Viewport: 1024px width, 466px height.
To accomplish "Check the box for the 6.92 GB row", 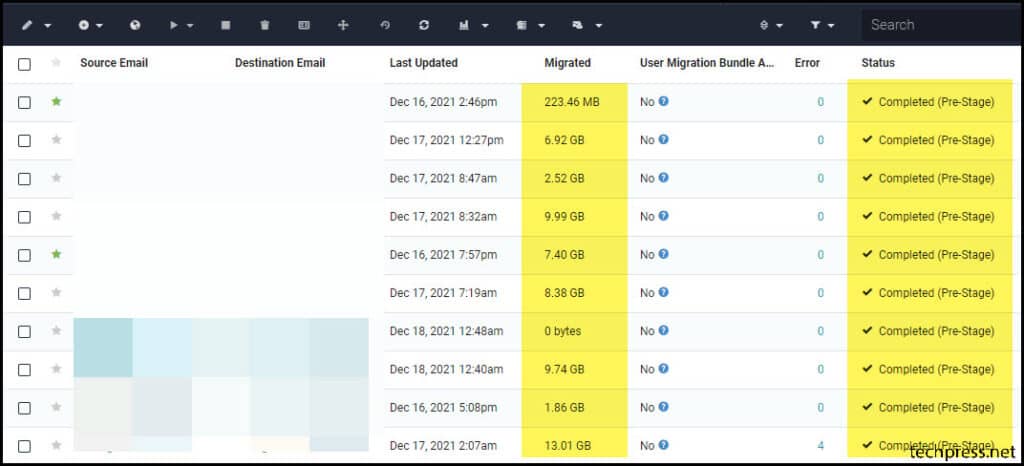I will click(24, 140).
